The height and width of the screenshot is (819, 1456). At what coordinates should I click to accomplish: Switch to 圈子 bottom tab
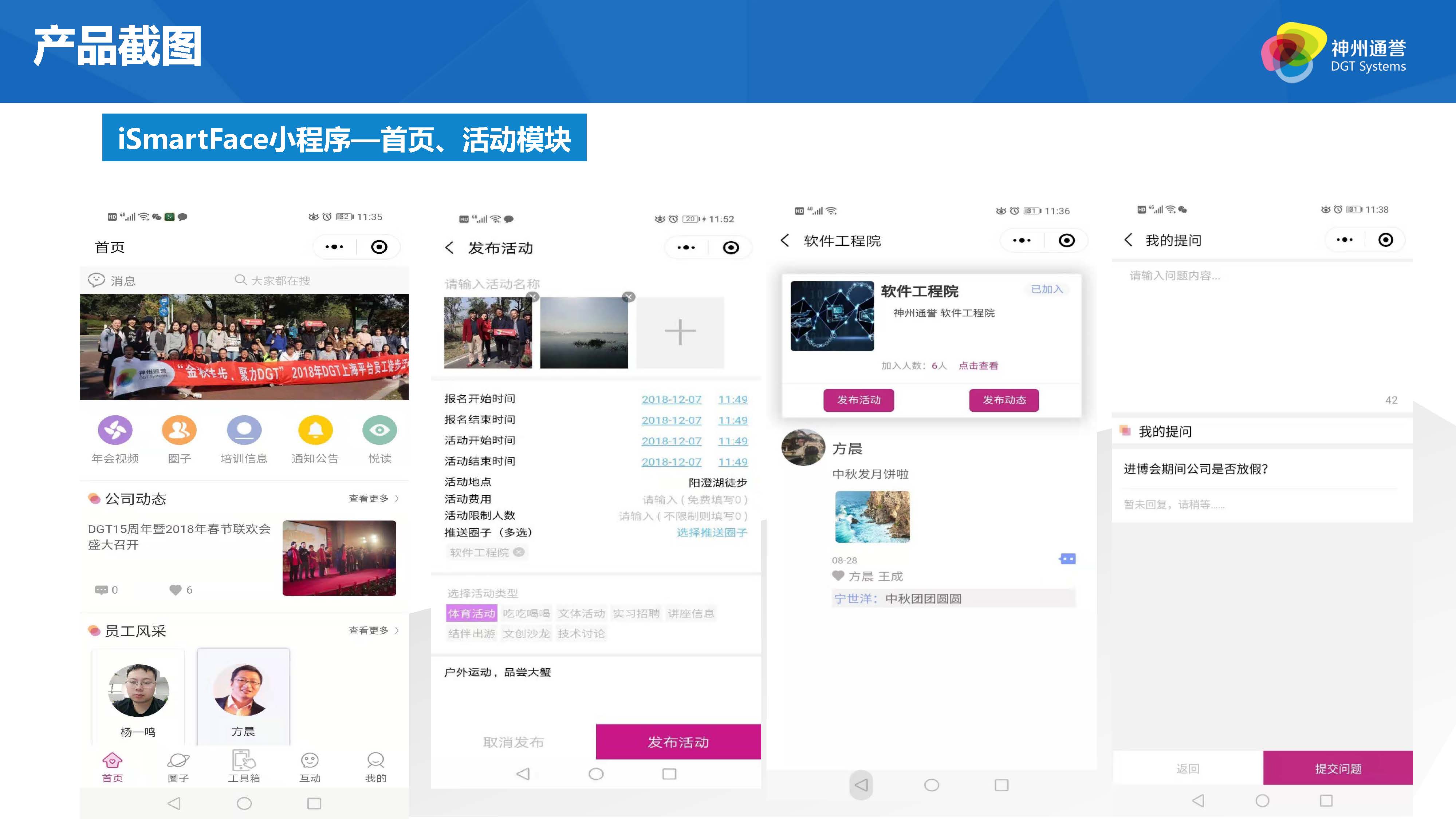tap(178, 767)
